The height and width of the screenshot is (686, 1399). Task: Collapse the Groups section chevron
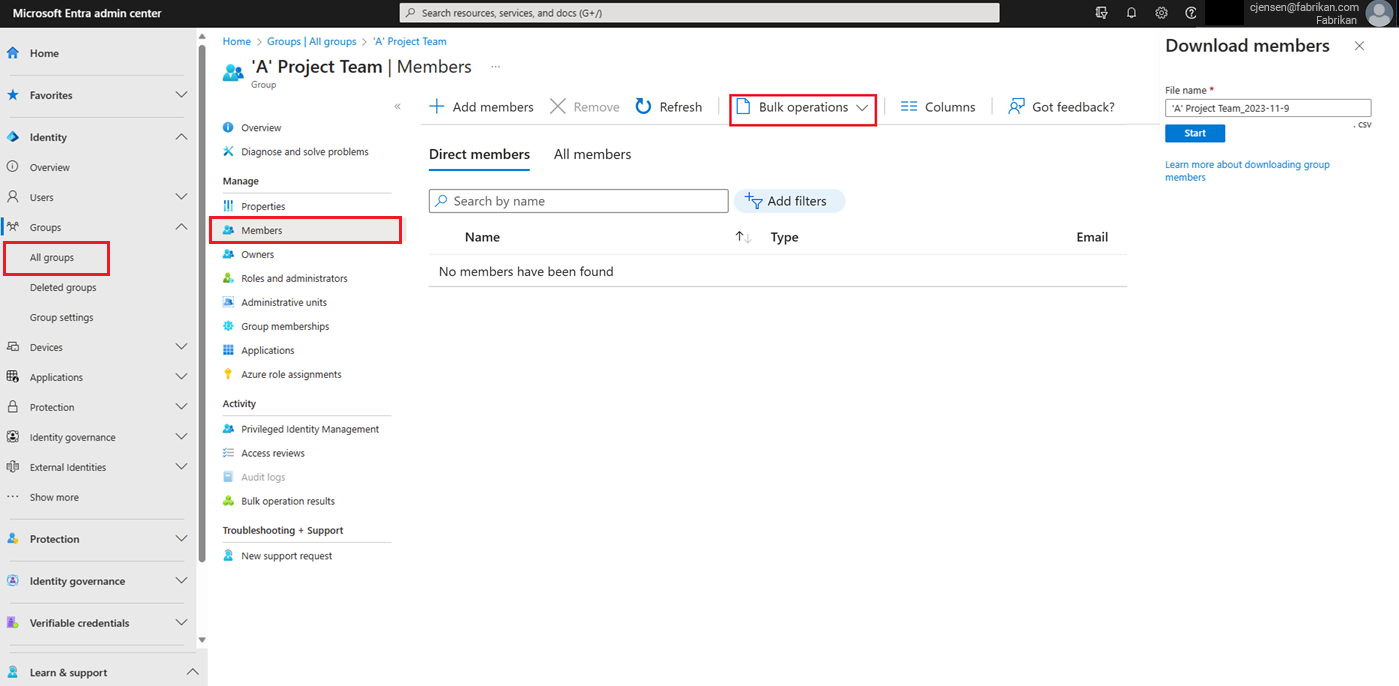[181, 227]
